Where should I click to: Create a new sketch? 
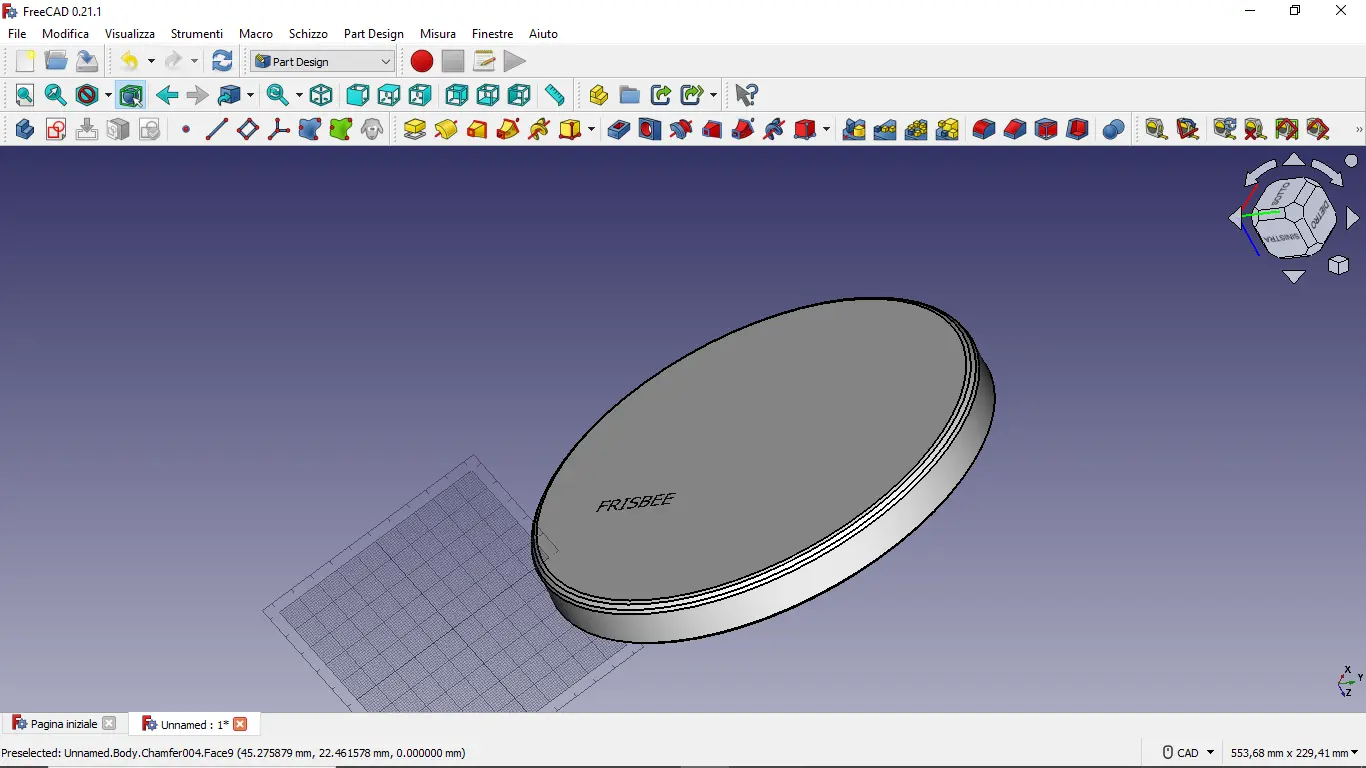pos(56,129)
